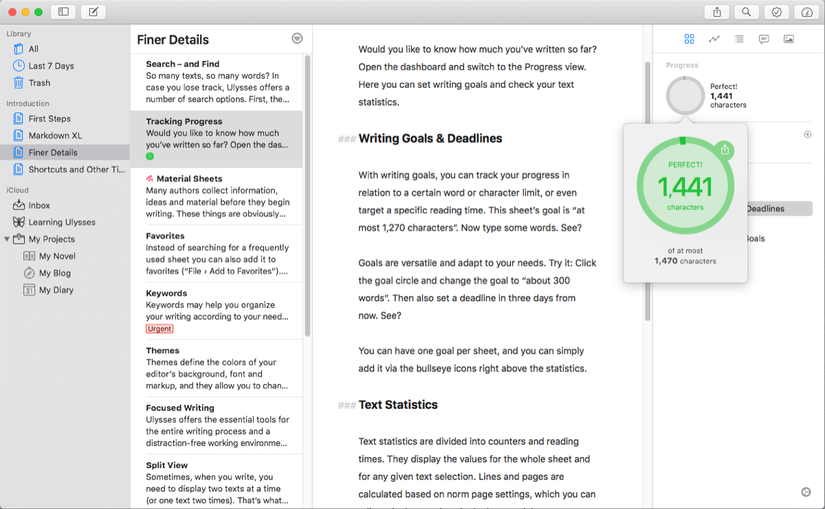825x509 pixels.
Task: Open the filter icon next to Finer Details
Action: tap(297, 38)
